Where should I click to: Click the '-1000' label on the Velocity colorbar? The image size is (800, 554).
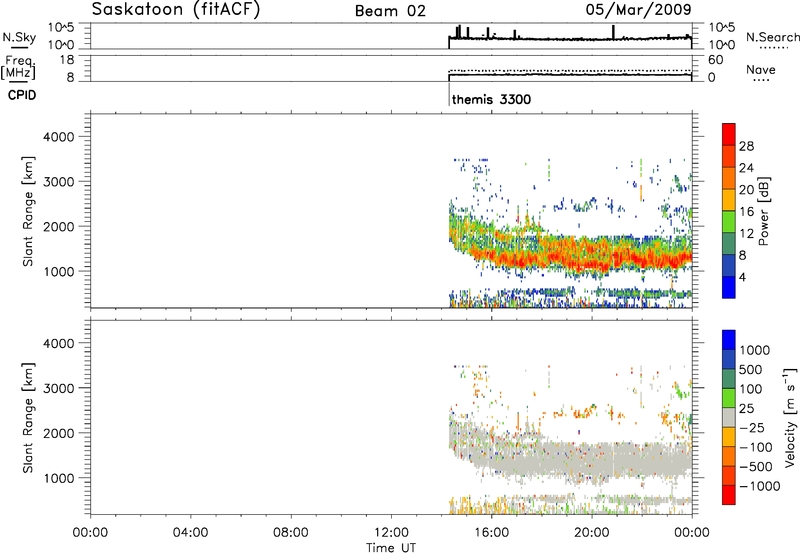click(x=760, y=486)
